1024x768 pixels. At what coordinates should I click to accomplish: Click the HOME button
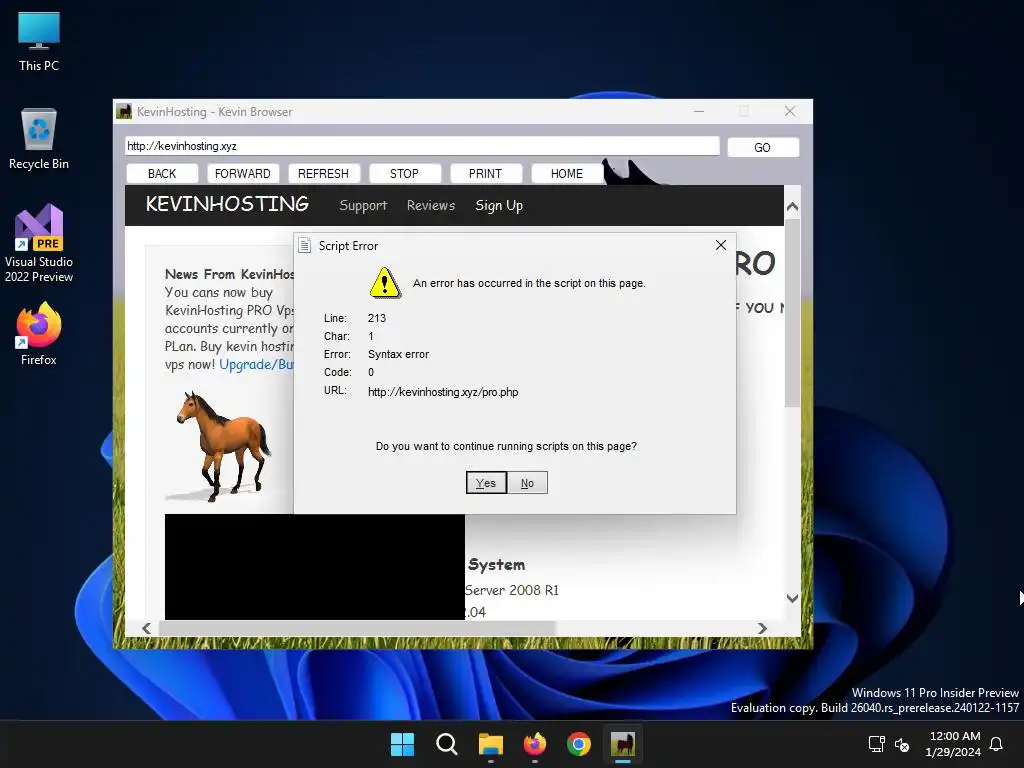point(566,174)
